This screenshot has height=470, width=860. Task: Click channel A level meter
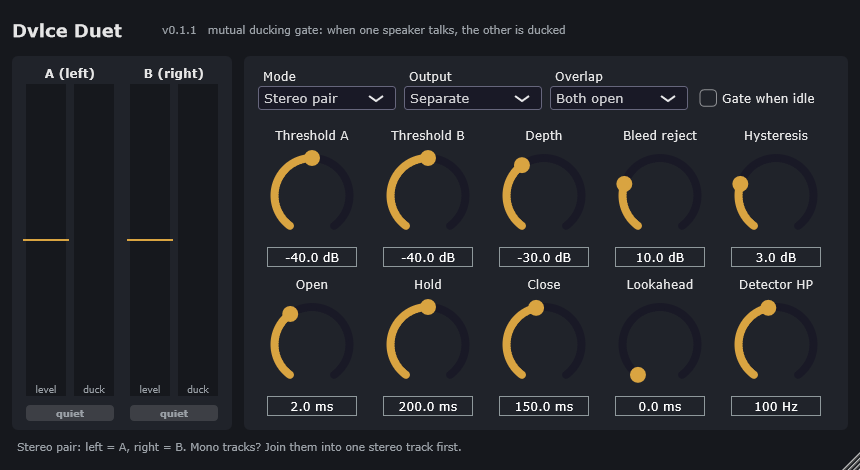pyautogui.click(x=46, y=240)
